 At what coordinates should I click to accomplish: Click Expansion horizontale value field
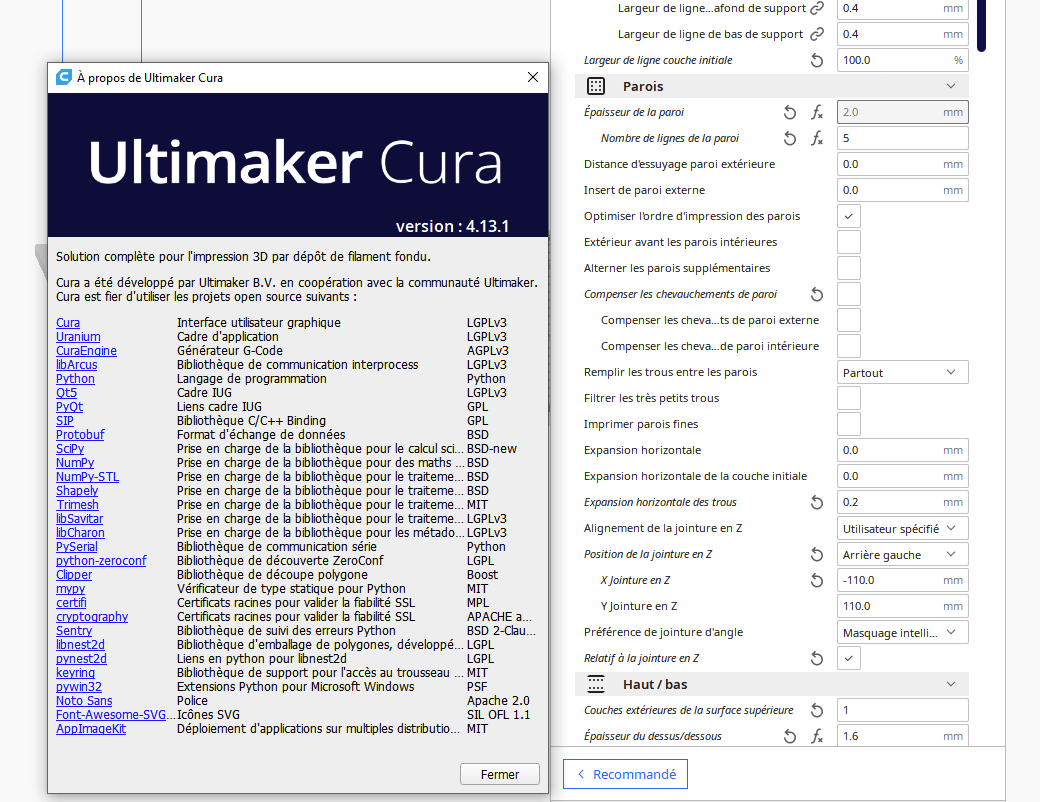pos(902,450)
